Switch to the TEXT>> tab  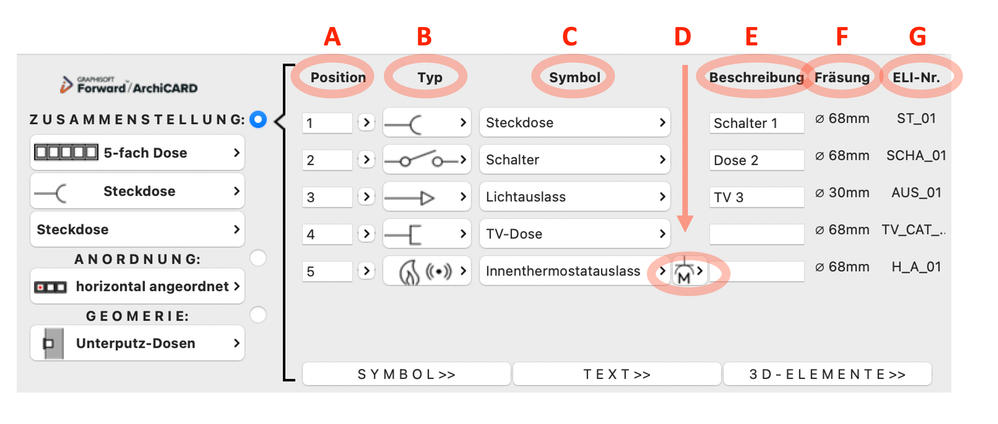tap(617, 374)
